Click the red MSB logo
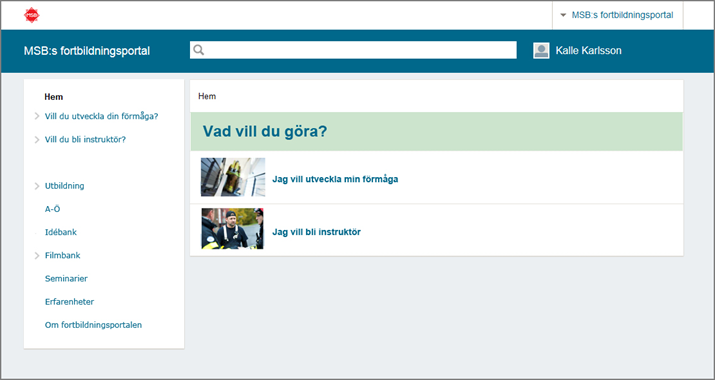Viewport: 715px width, 380px height. click(x=32, y=15)
